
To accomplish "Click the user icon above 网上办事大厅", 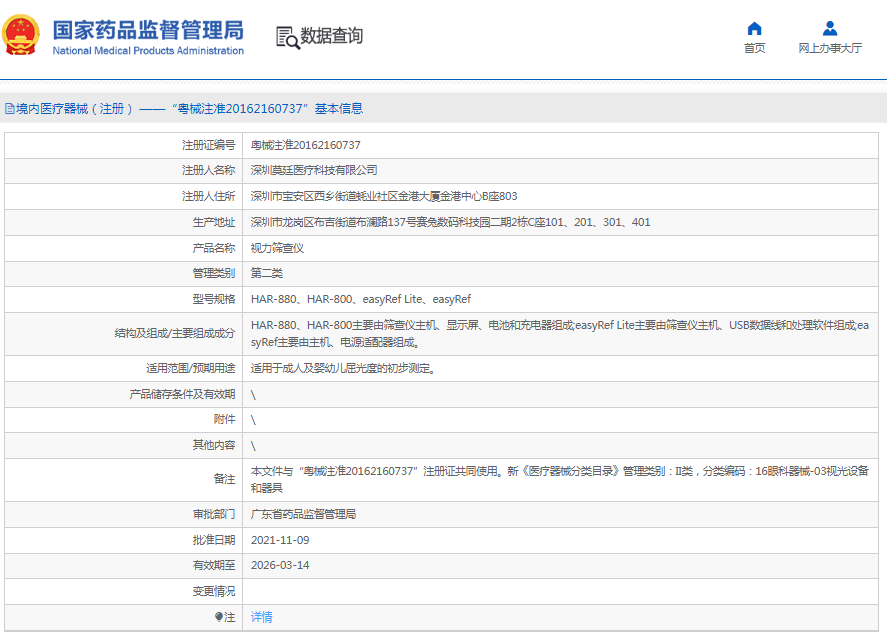I will point(829,28).
